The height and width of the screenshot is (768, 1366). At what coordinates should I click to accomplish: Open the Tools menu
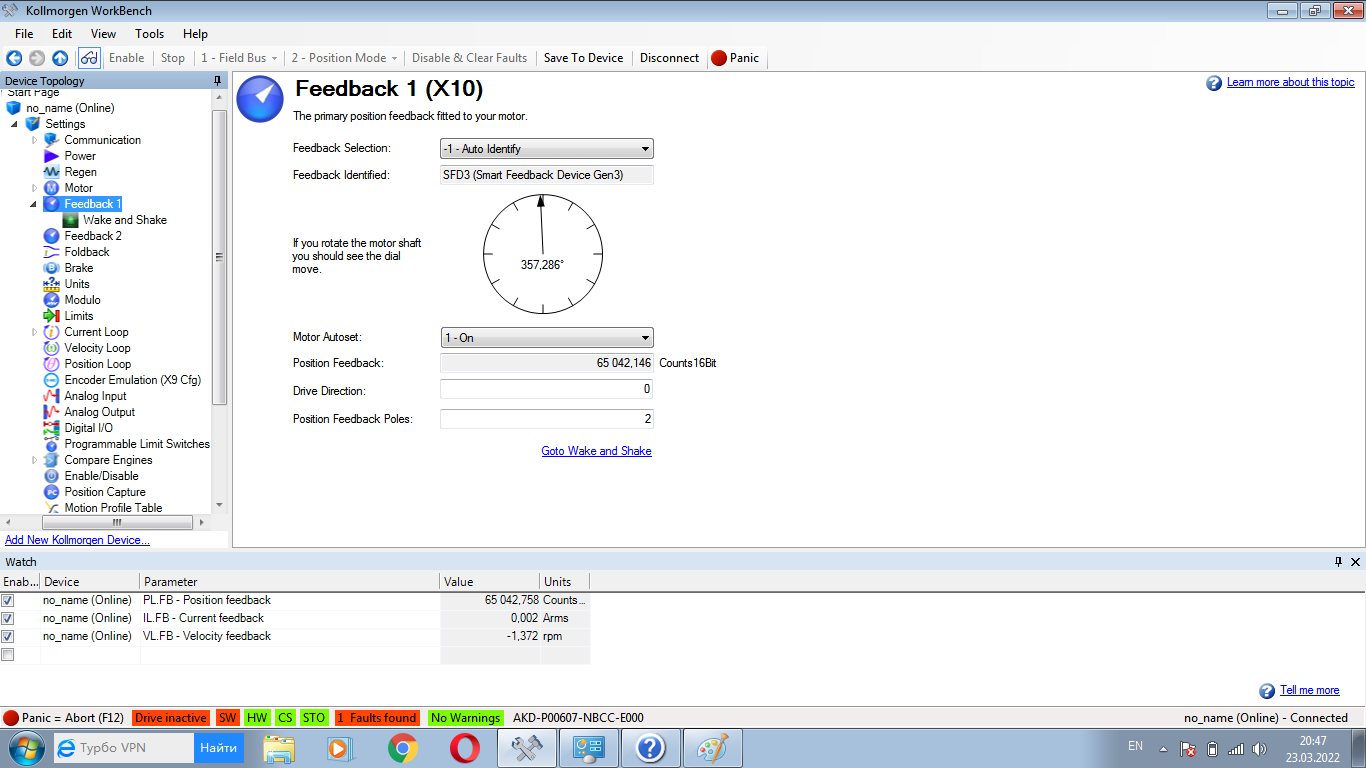[150, 33]
